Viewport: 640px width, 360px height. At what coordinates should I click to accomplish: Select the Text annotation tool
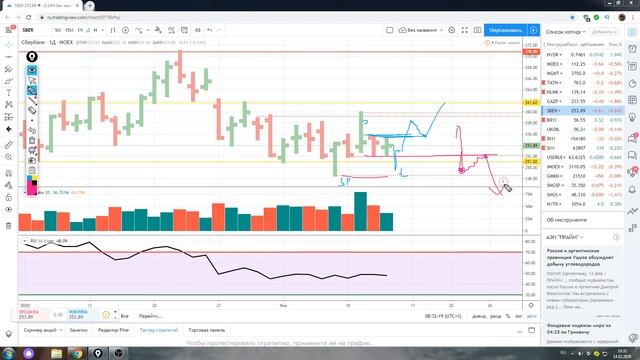(x=9, y=93)
